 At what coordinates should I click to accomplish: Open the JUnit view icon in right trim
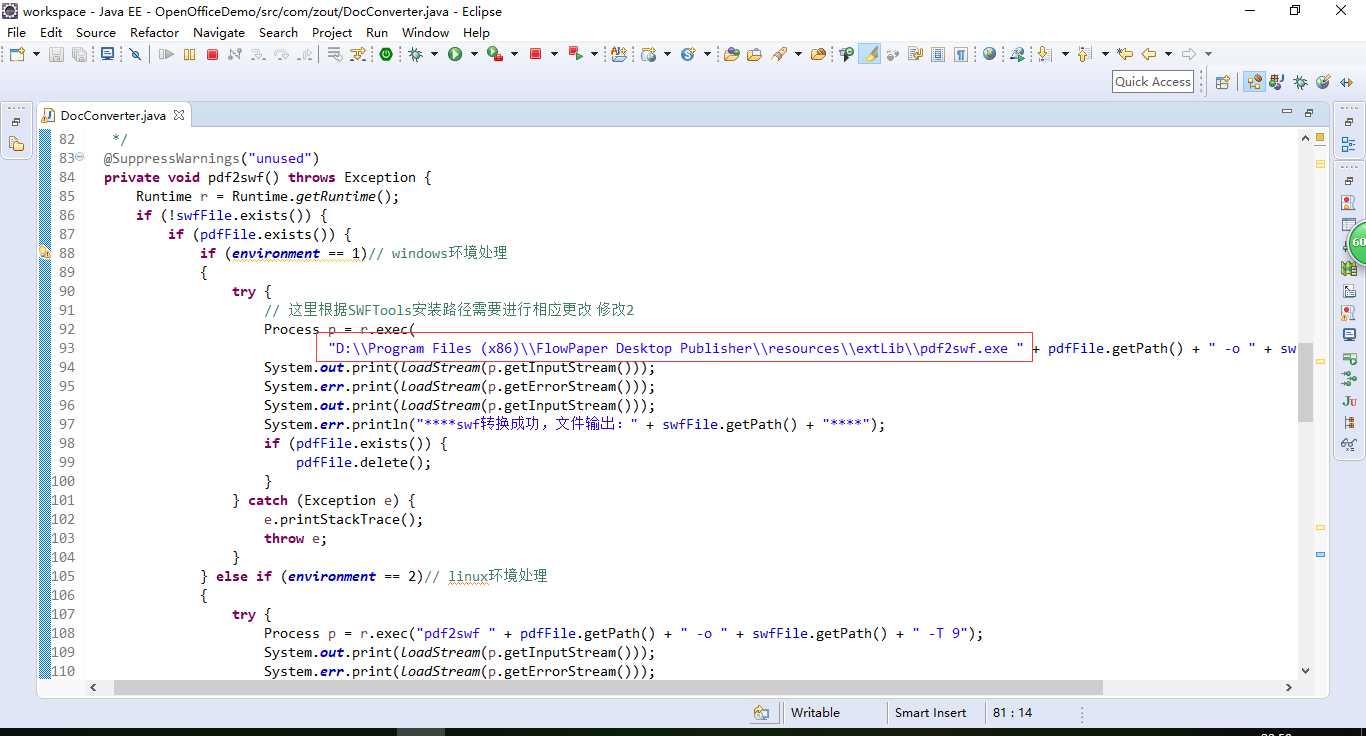tap(1349, 401)
